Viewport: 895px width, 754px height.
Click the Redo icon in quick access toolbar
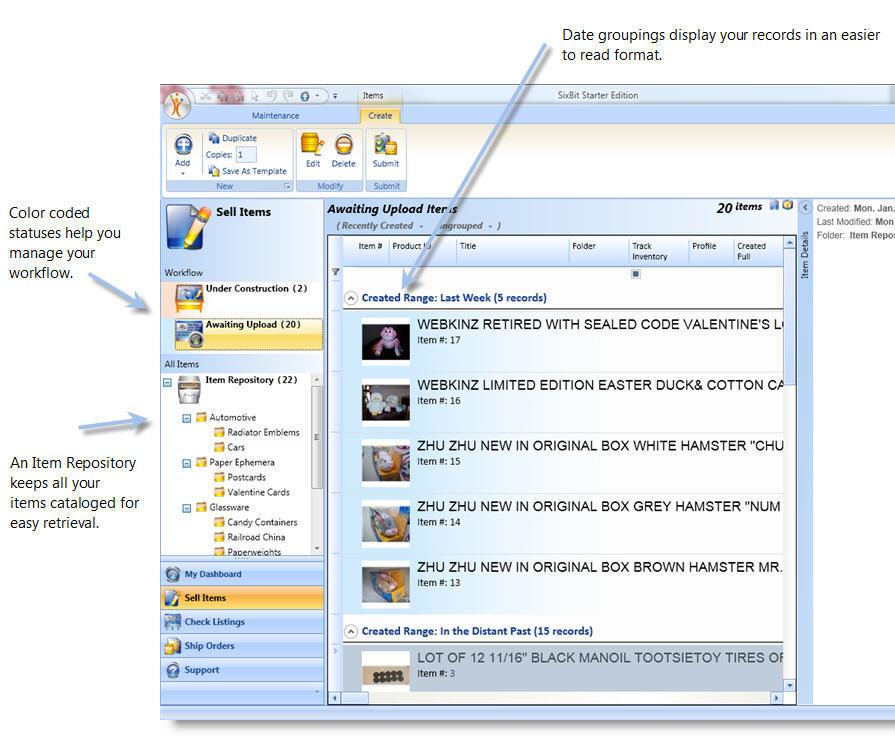[288, 95]
